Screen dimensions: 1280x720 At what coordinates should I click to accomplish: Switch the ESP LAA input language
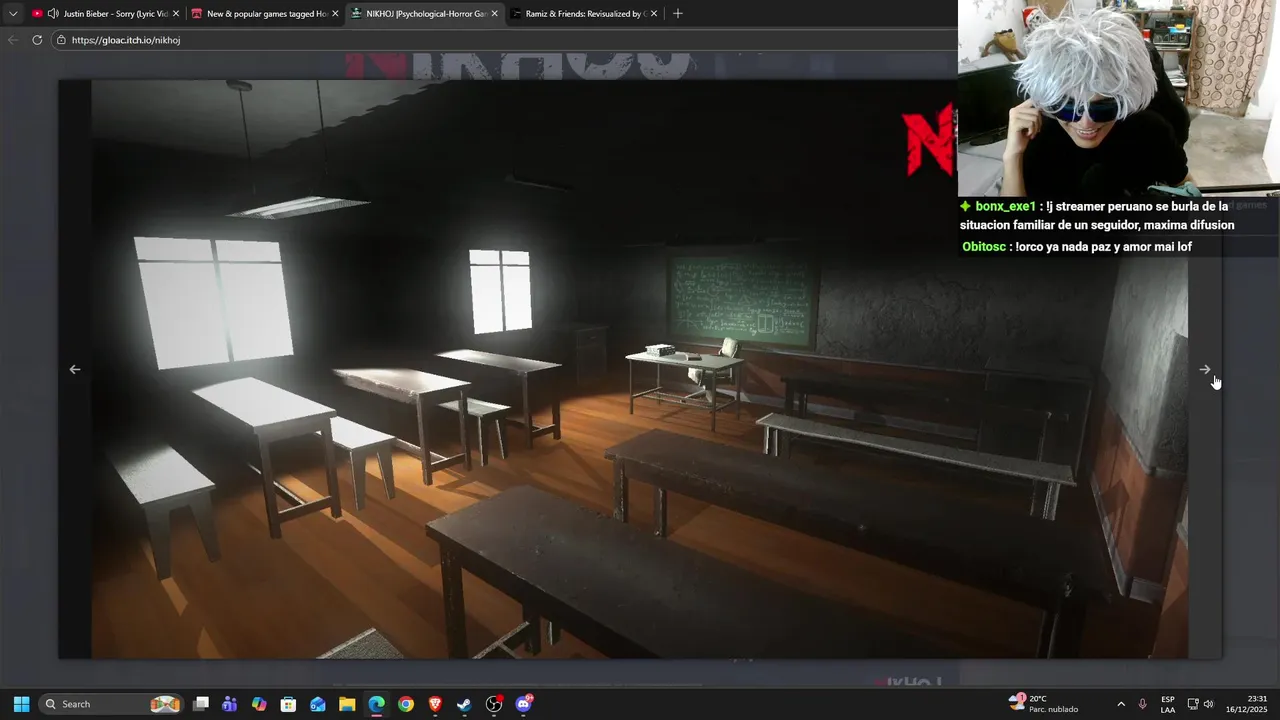click(1168, 704)
